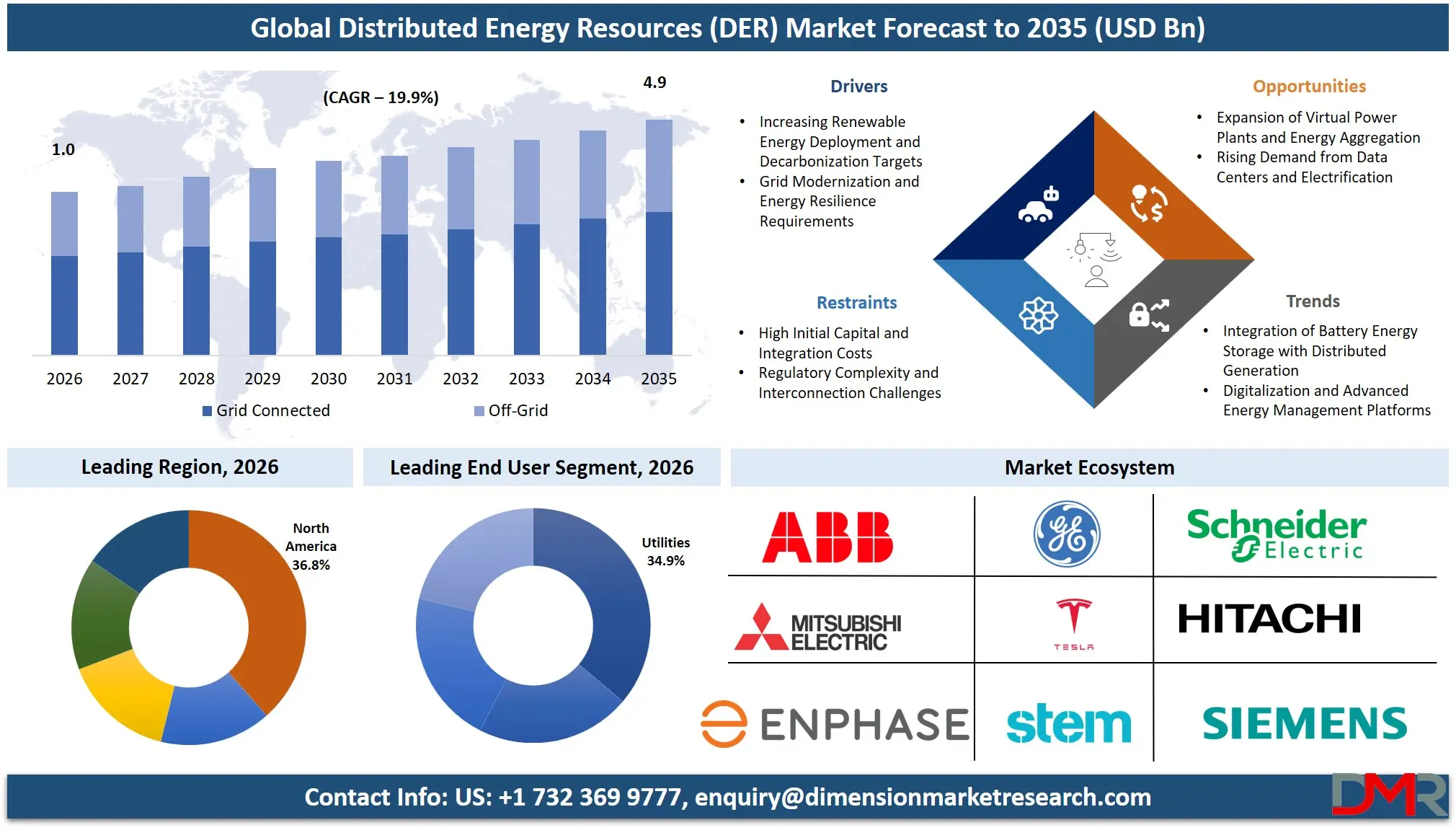Click the main title banner text
The width and height of the screenshot is (1456, 838).
click(x=728, y=28)
